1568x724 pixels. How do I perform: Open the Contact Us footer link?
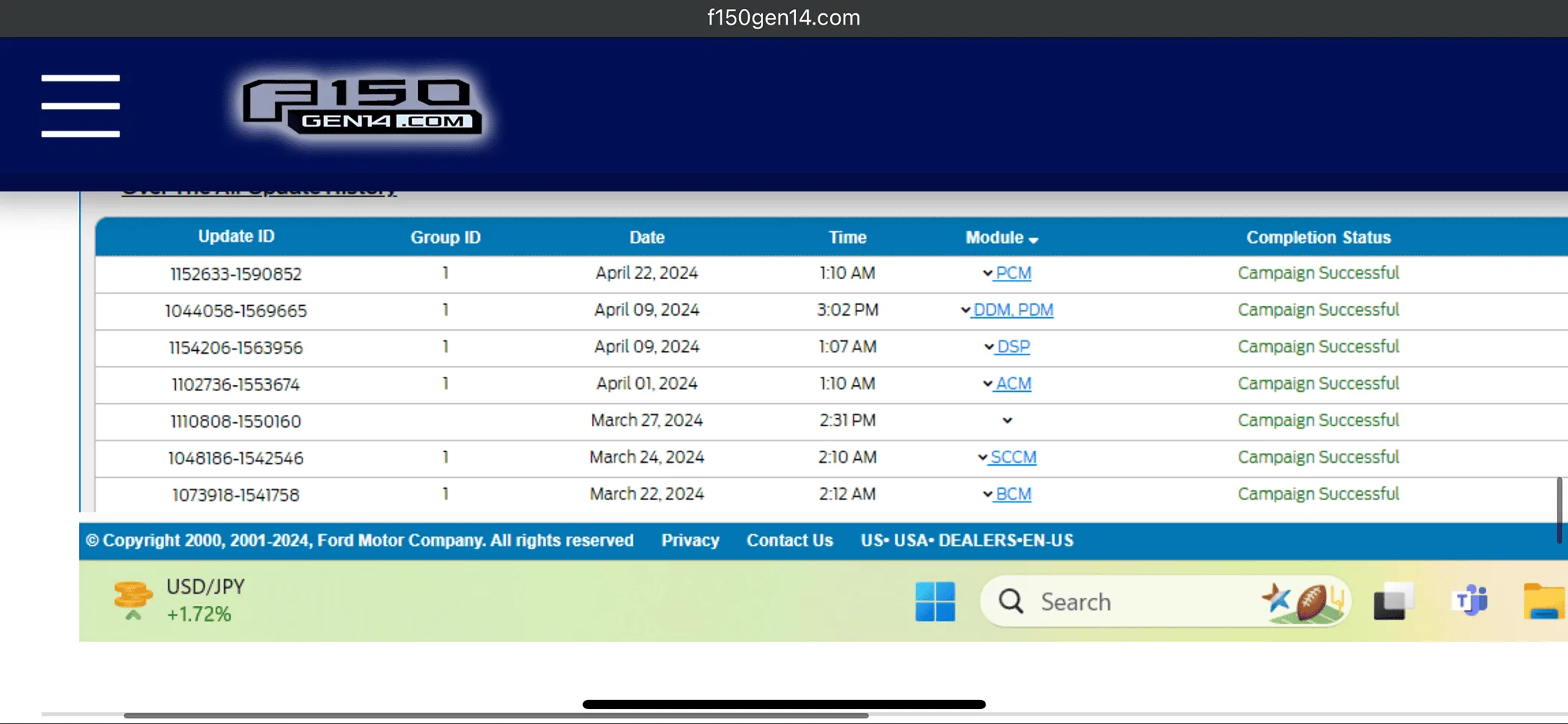pos(789,540)
